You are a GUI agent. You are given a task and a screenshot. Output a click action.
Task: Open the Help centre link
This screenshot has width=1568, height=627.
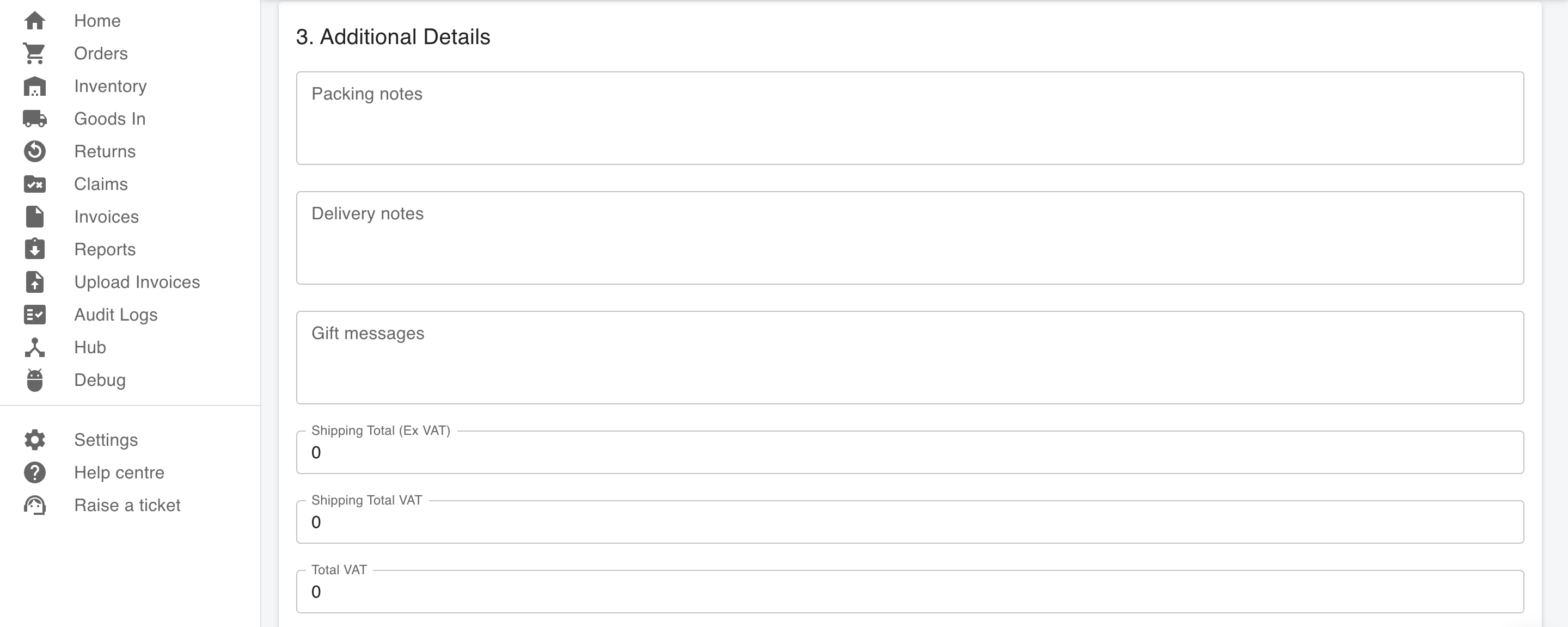[x=119, y=472]
